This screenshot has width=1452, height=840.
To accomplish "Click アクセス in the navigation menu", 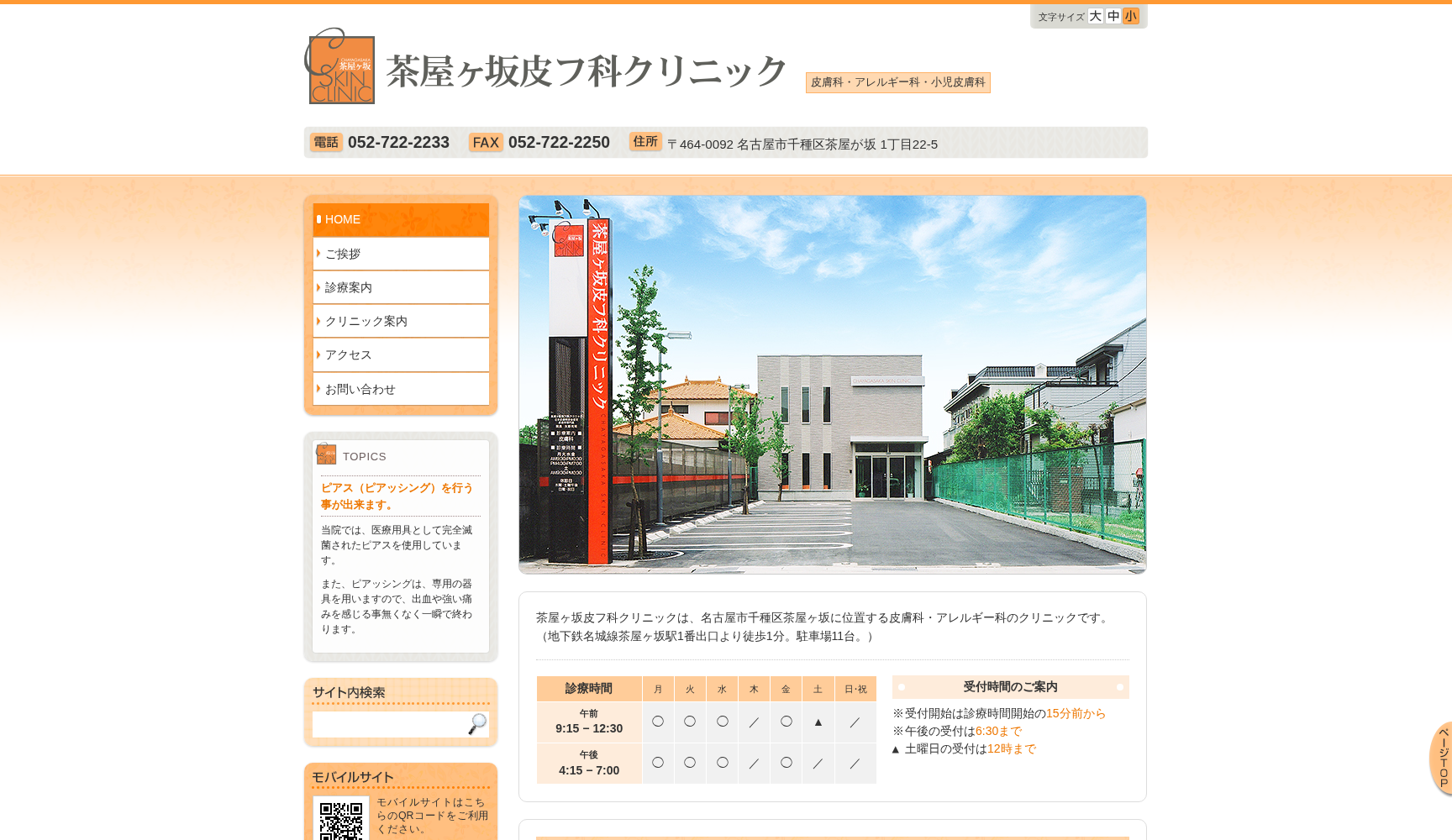I will 347,354.
